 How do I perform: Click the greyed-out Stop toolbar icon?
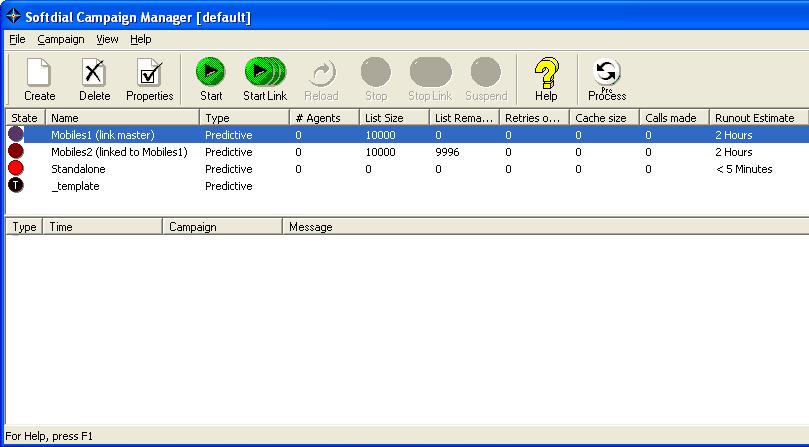point(376,79)
